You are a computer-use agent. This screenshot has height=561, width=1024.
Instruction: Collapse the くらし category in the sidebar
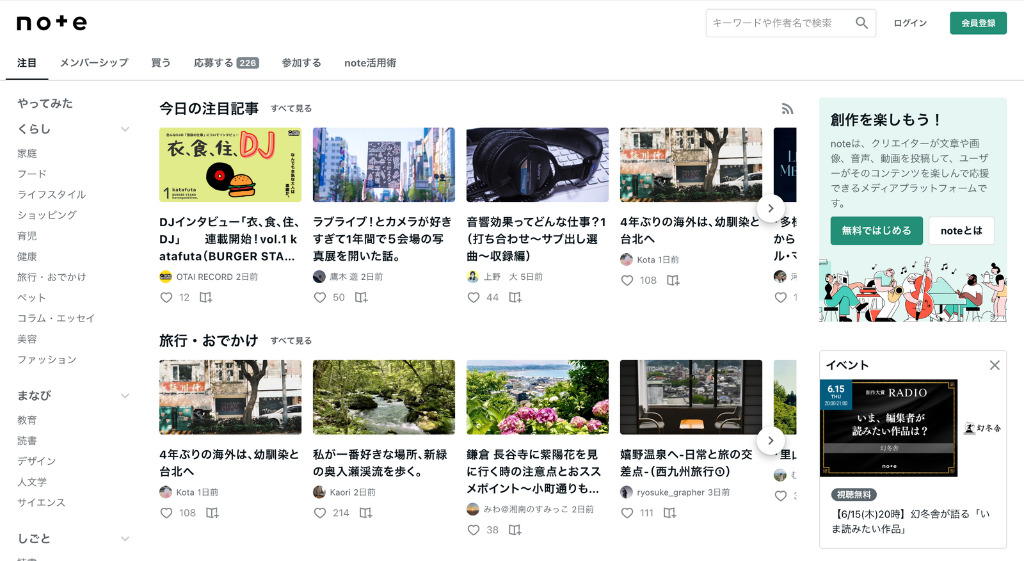(x=125, y=129)
